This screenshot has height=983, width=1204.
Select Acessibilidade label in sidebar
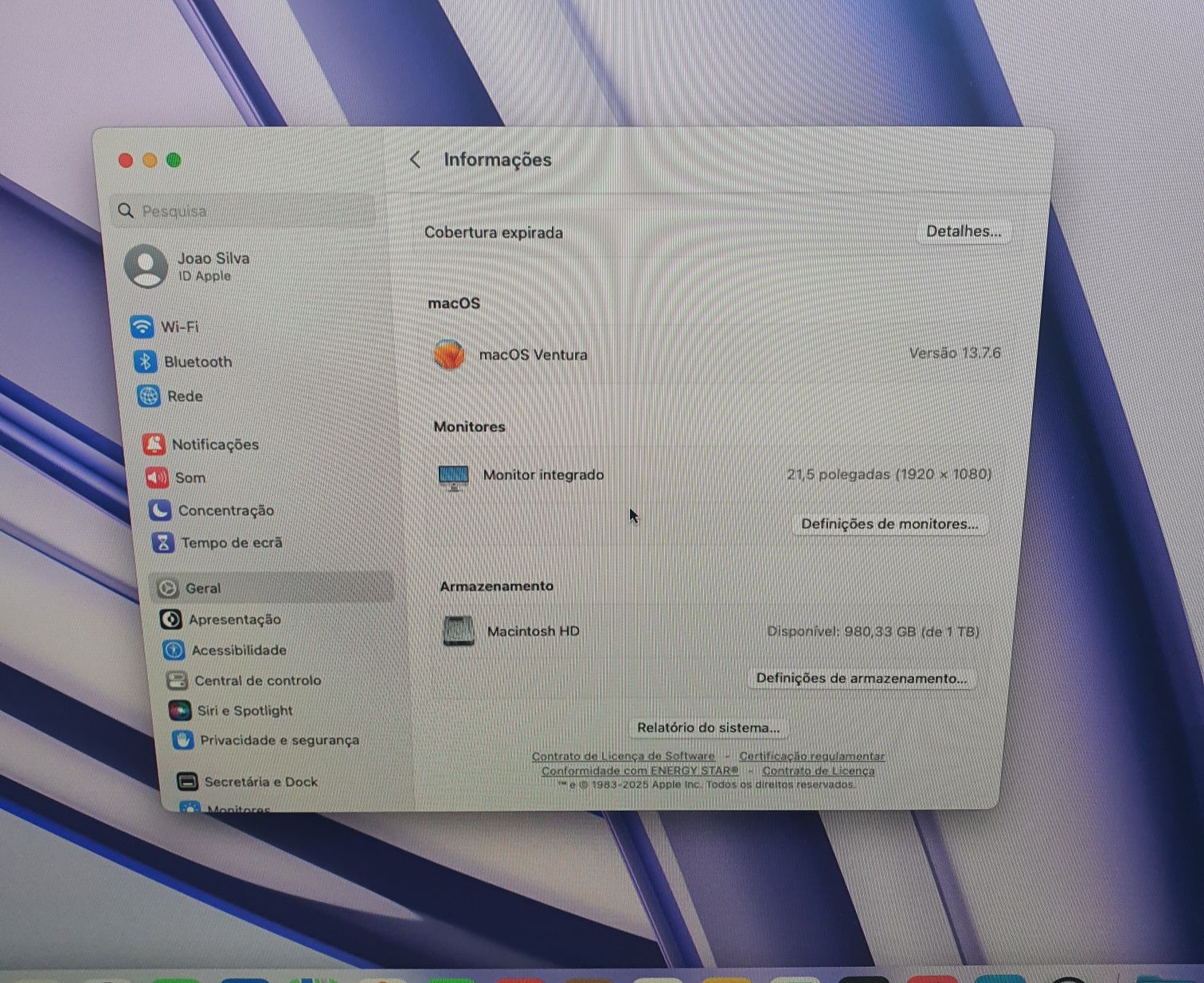pyautogui.click(x=239, y=650)
